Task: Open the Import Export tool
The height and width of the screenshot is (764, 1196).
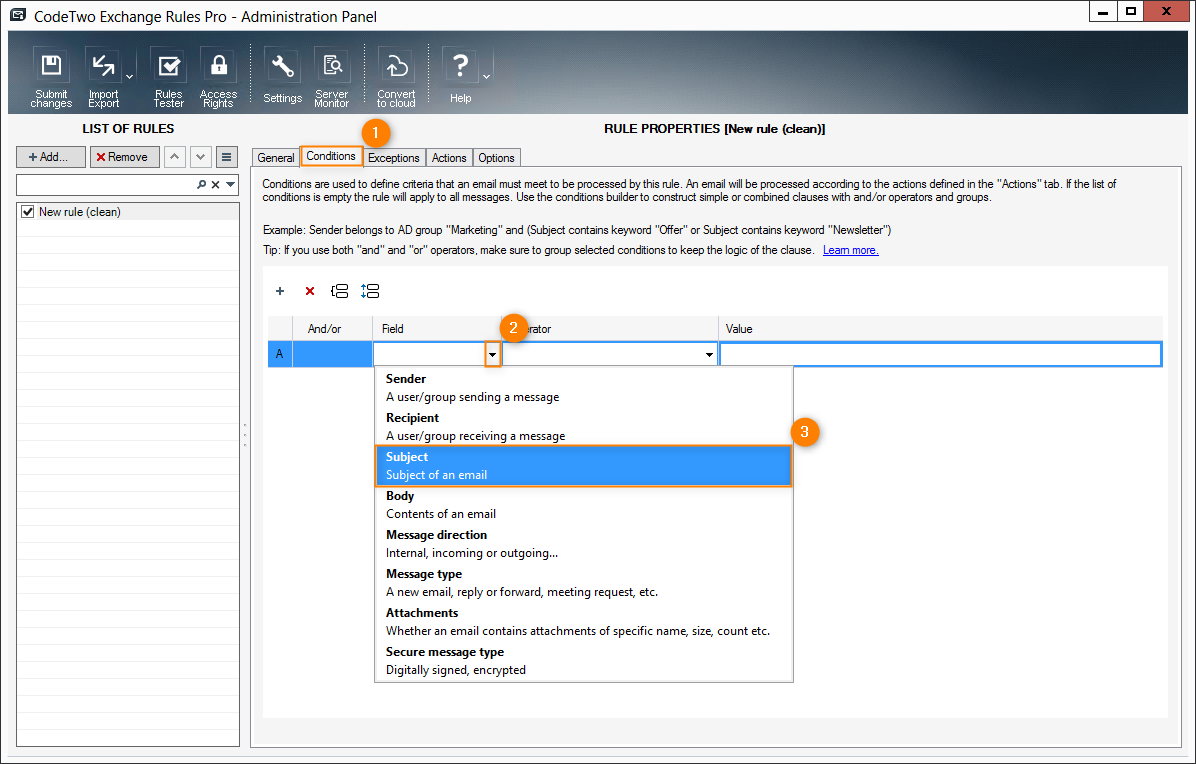Action: (103, 78)
